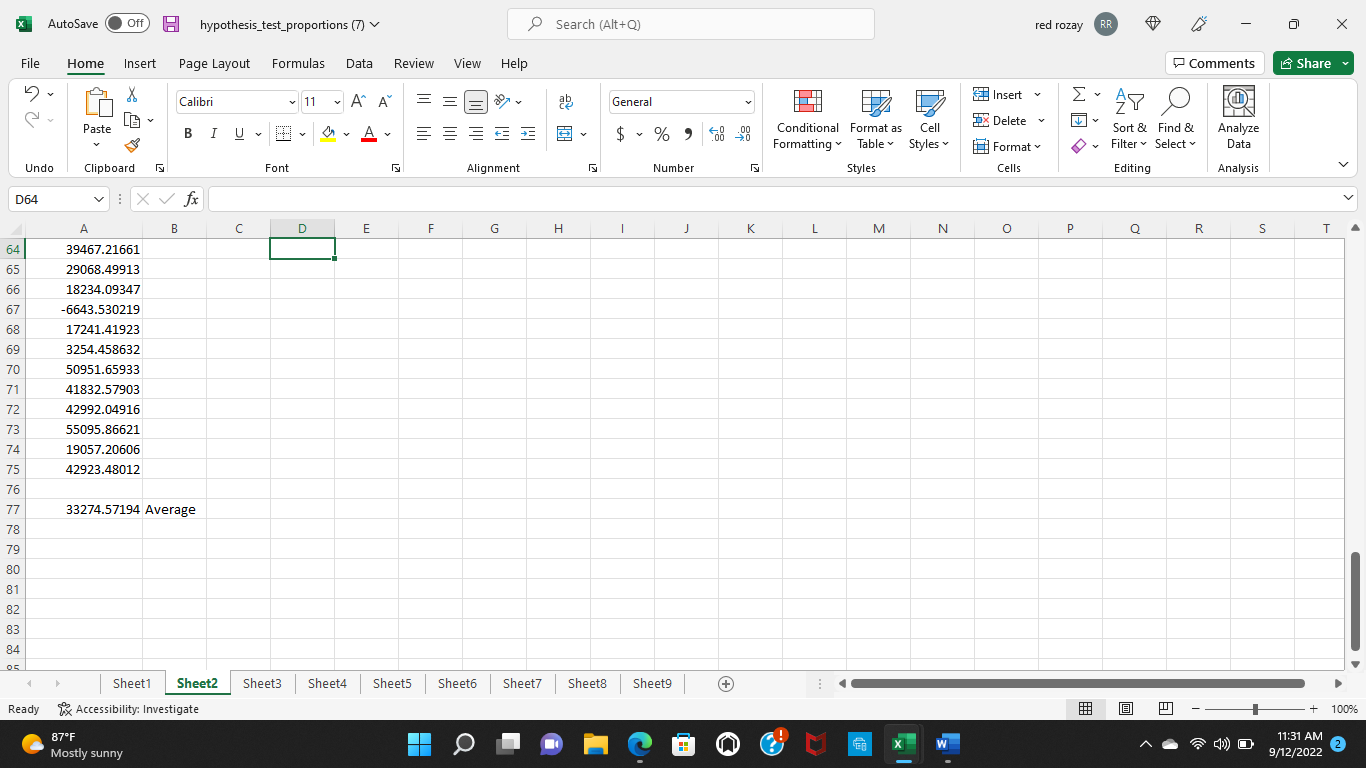The height and width of the screenshot is (768, 1366).
Task: Toggle Middle Align vertical alignment
Action: 450,102
